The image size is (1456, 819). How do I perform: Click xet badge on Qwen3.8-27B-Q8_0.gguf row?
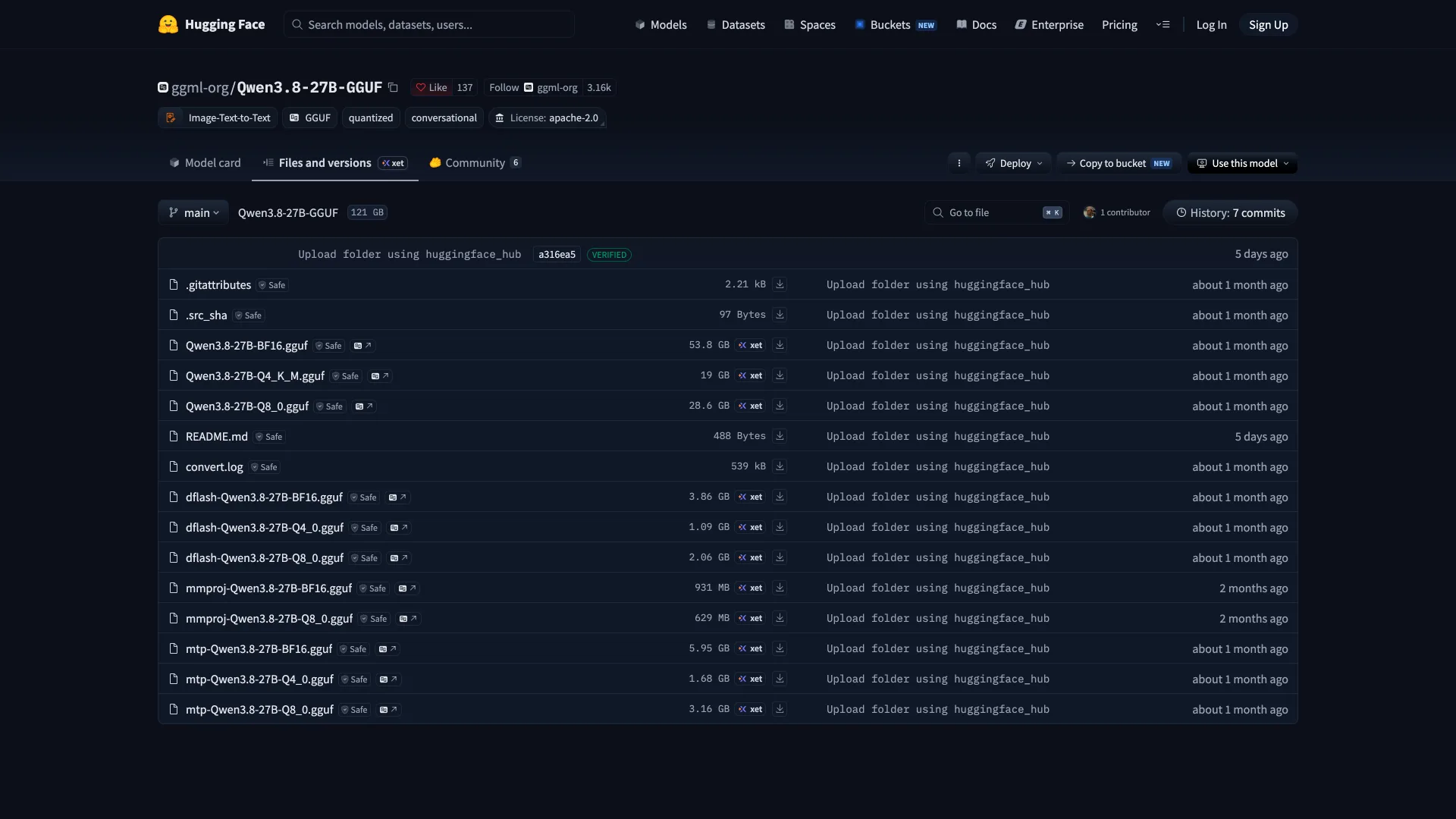point(751,406)
